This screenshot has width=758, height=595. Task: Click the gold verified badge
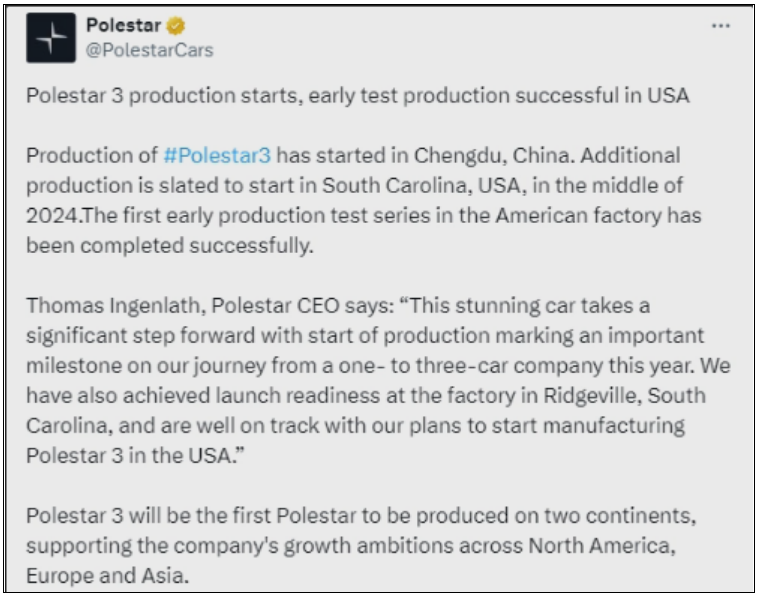pos(175,26)
